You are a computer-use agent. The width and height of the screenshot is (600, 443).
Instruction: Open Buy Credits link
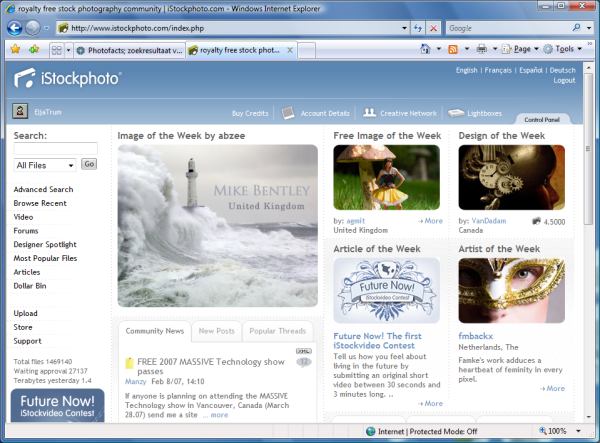pos(250,113)
